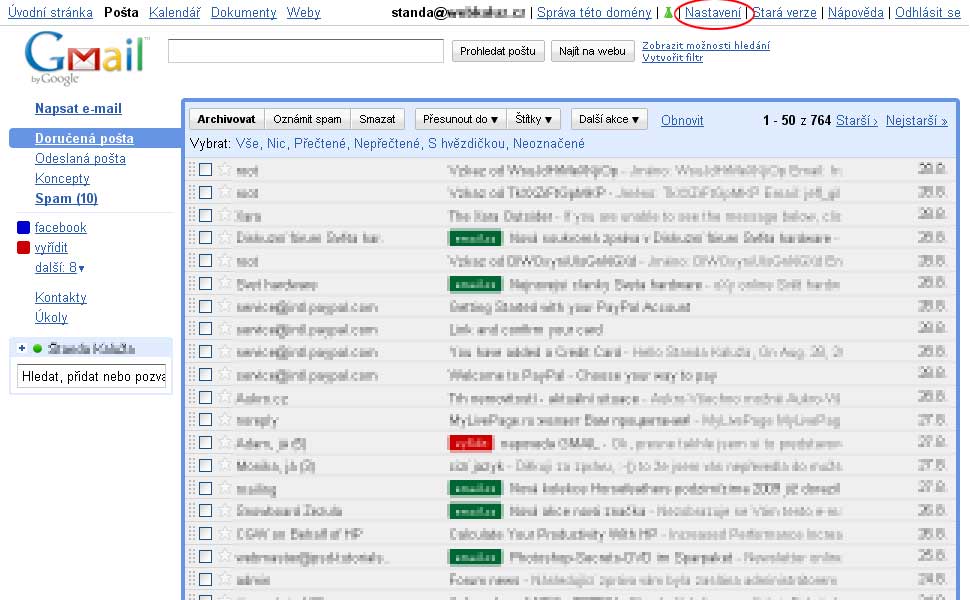The width and height of the screenshot is (970, 600).
Task: Check the "You have added a Credit Card" email
Action: (205, 351)
